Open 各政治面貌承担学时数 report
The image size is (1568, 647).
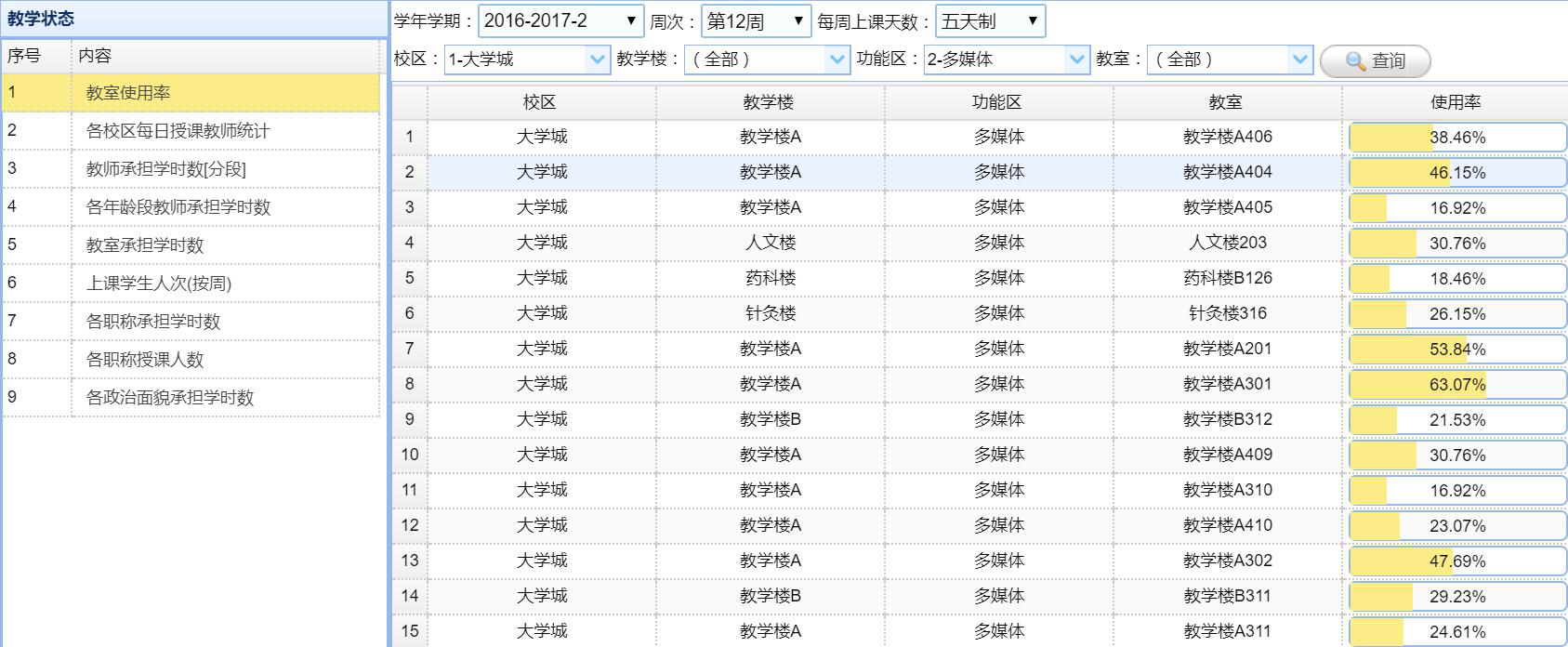169,398
